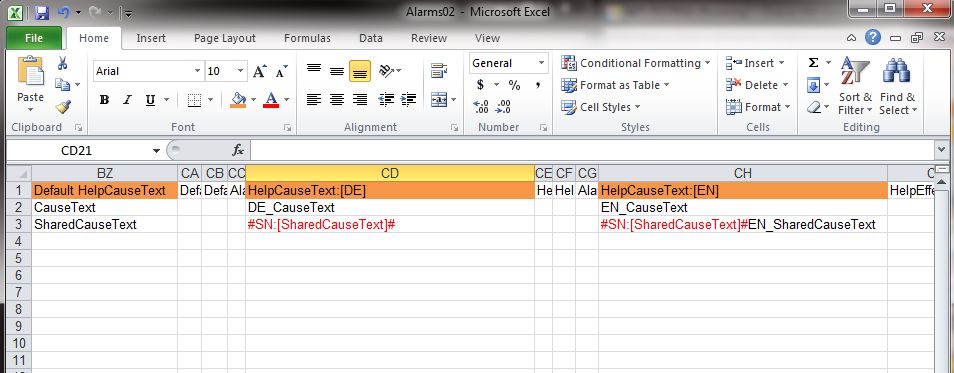Switch to the View tab

point(487,38)
